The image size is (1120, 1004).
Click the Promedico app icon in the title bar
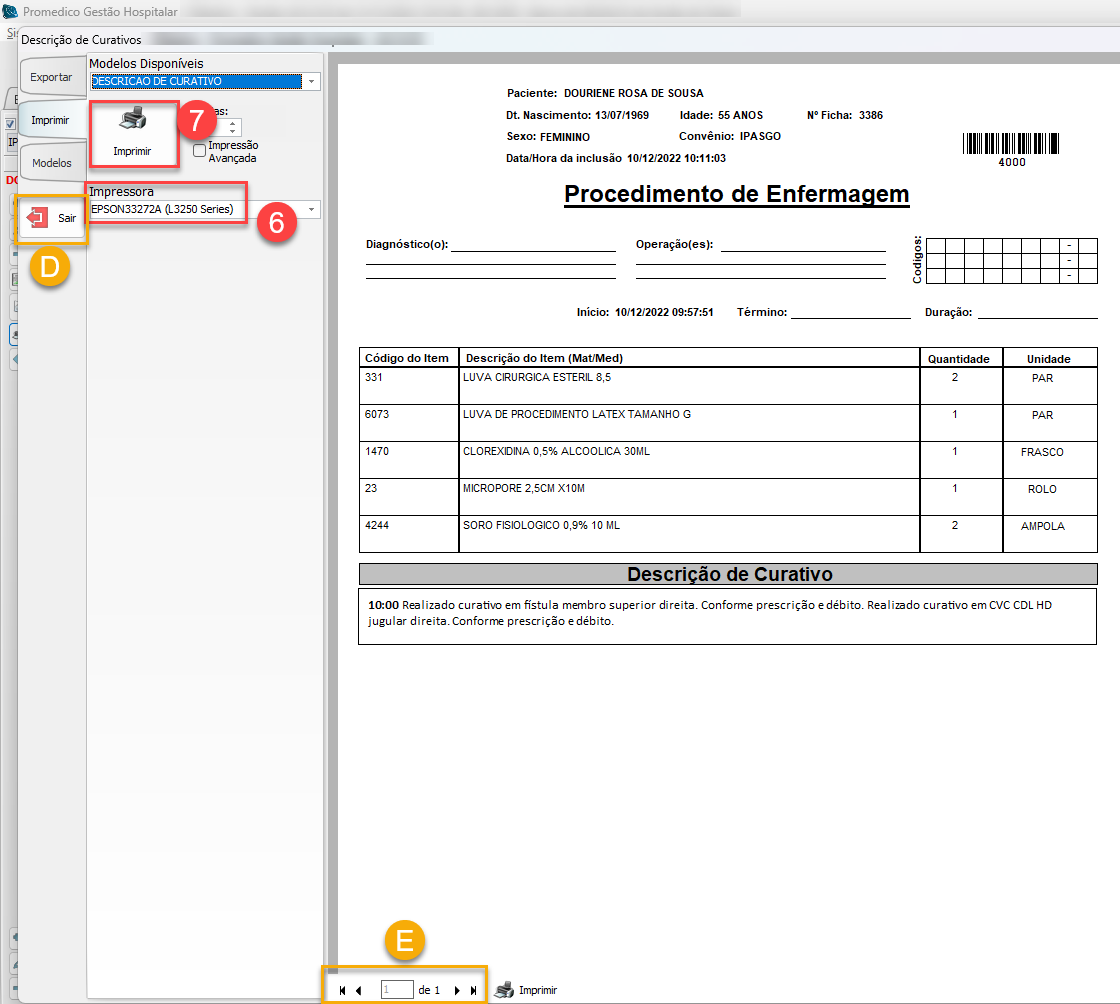(10, 11)
